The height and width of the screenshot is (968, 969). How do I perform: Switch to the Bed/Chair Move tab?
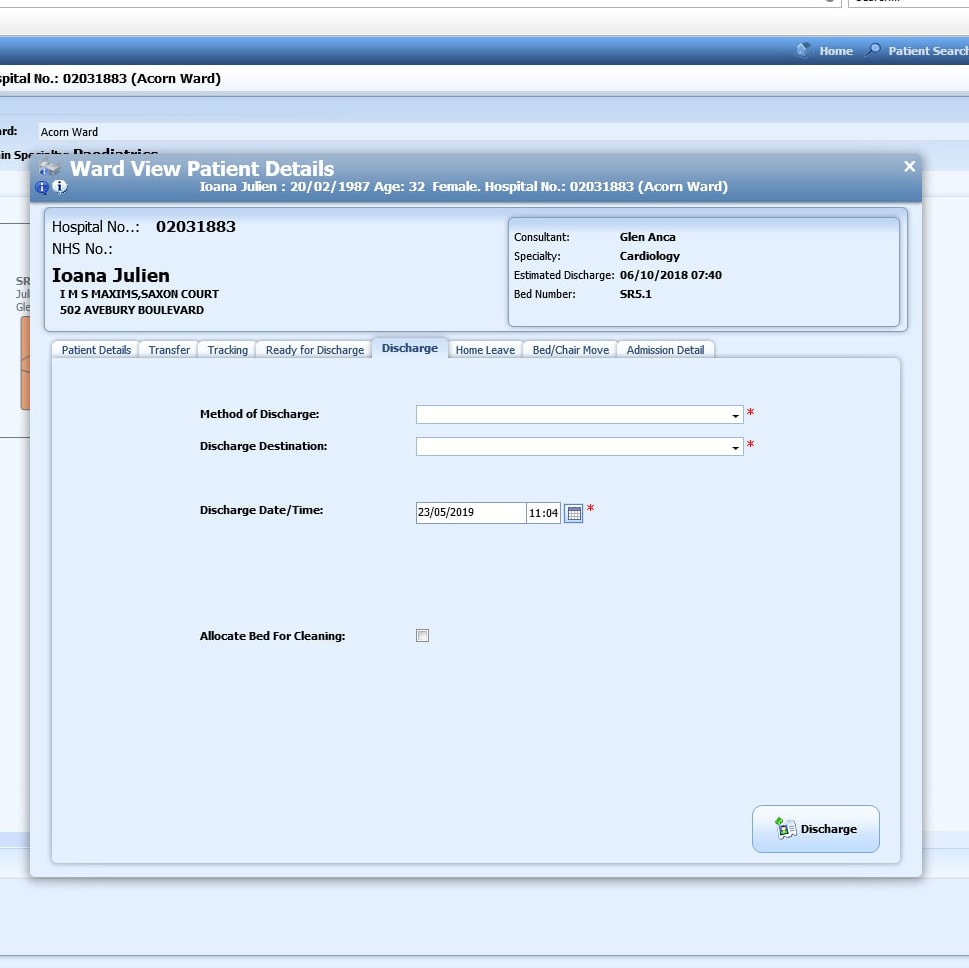pos(570,350)
